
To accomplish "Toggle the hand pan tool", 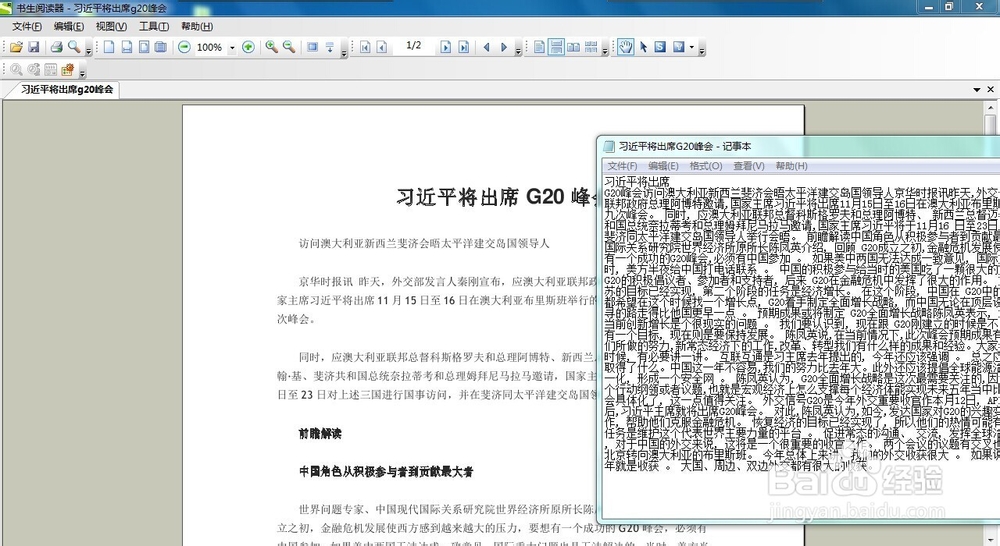I will 625,47.
